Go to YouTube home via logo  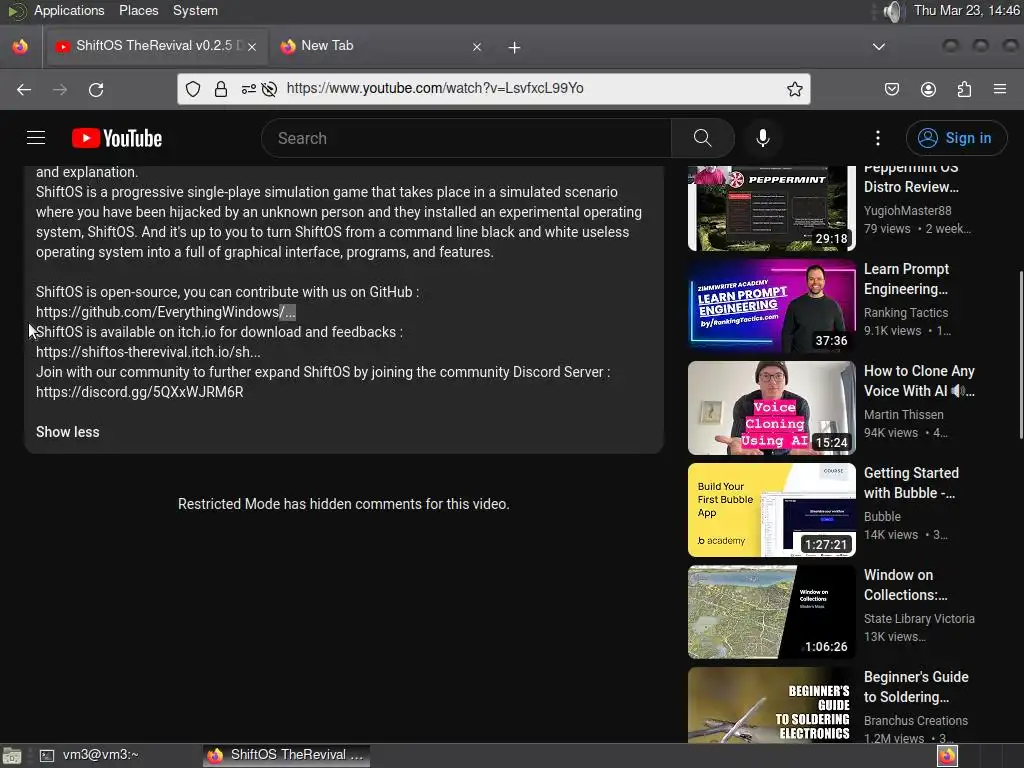pos(117,138)
